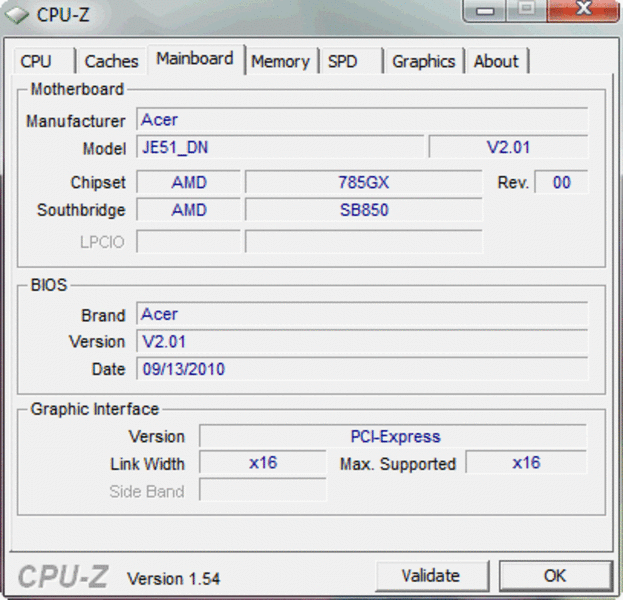
Task: Switch to the Caches tab
Action: (x=112, y=62)
